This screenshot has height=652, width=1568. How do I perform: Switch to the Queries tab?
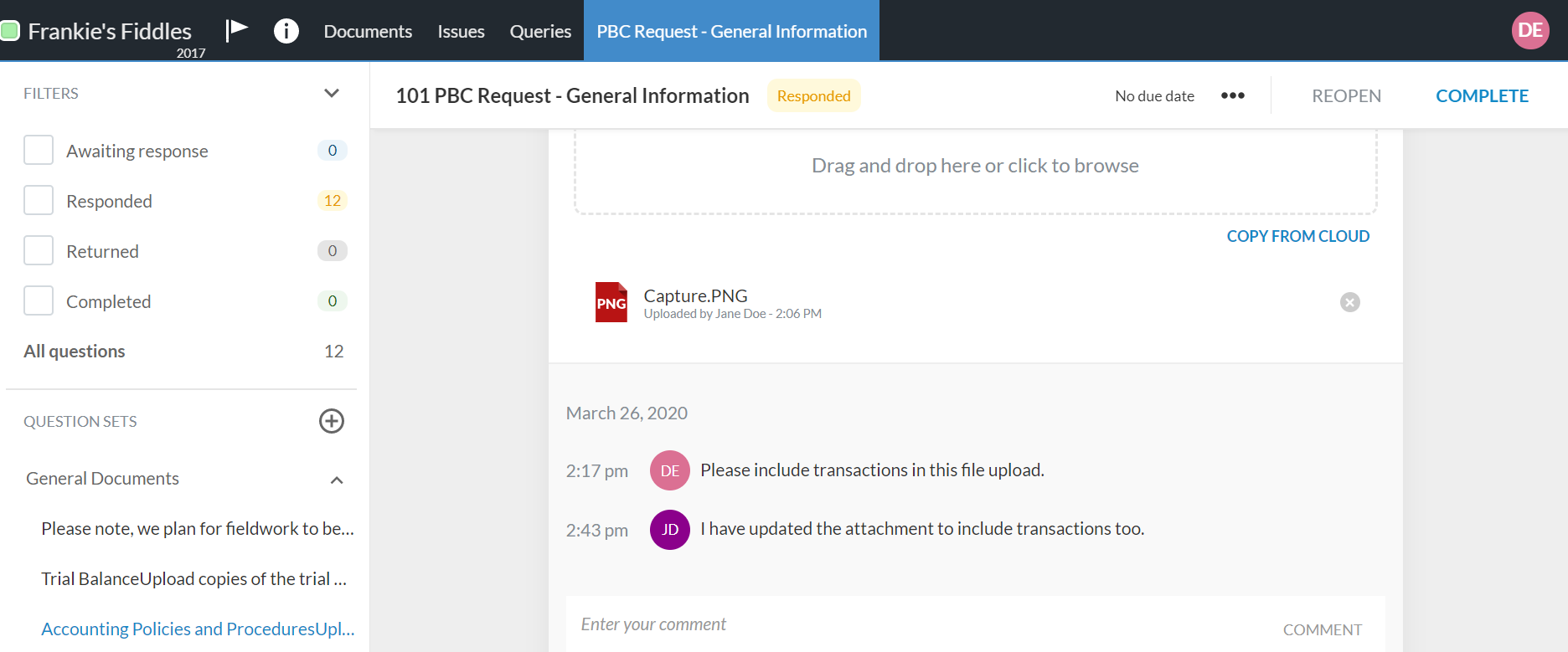tap(540, 31)
